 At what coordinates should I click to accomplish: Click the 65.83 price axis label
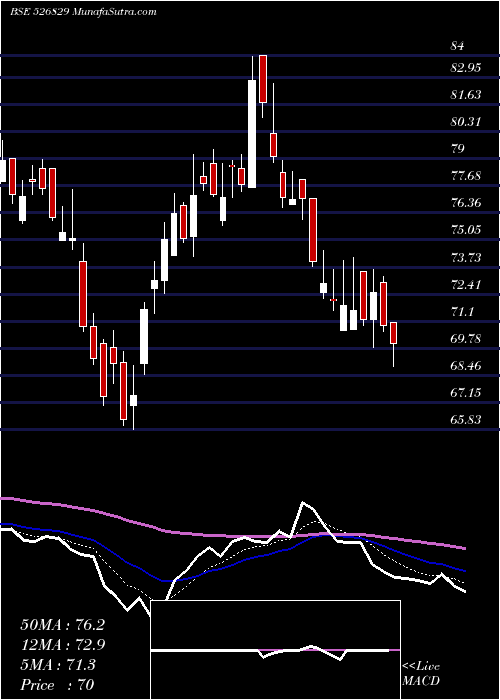(x=466, y=420)
